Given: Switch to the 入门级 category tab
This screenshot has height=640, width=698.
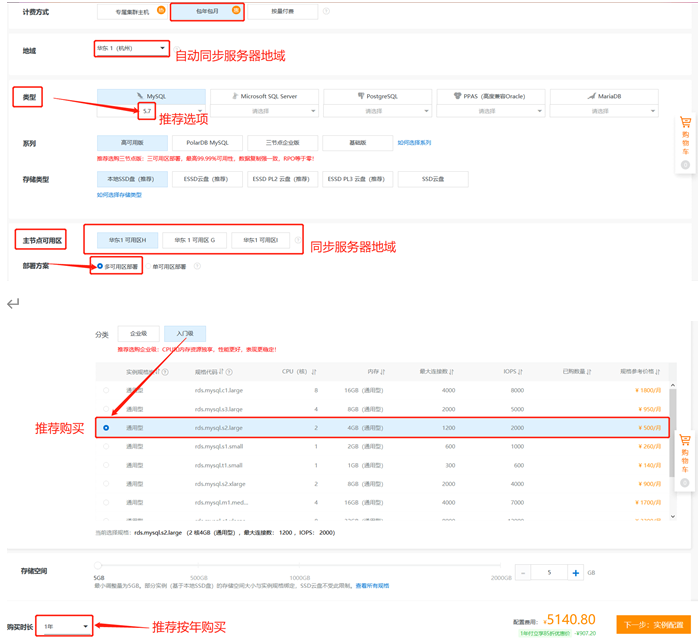Looking at the screenshot, I should pyautogui.click(x=185, y=333).
